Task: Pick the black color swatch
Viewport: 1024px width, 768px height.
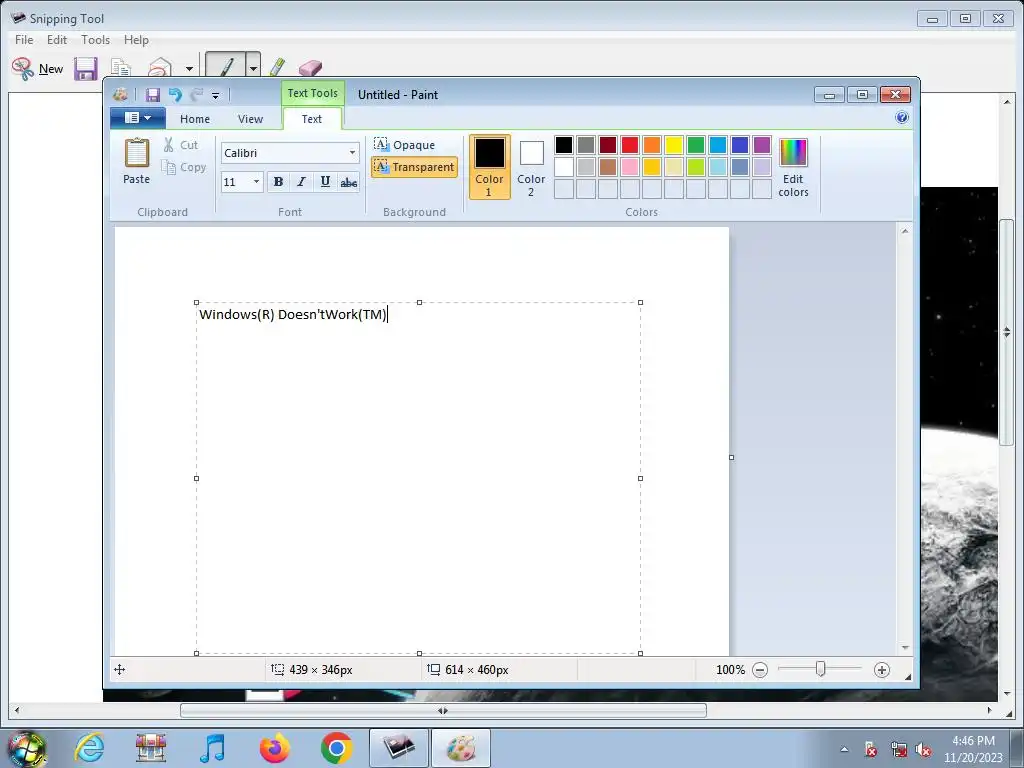Action: [564, 144]
